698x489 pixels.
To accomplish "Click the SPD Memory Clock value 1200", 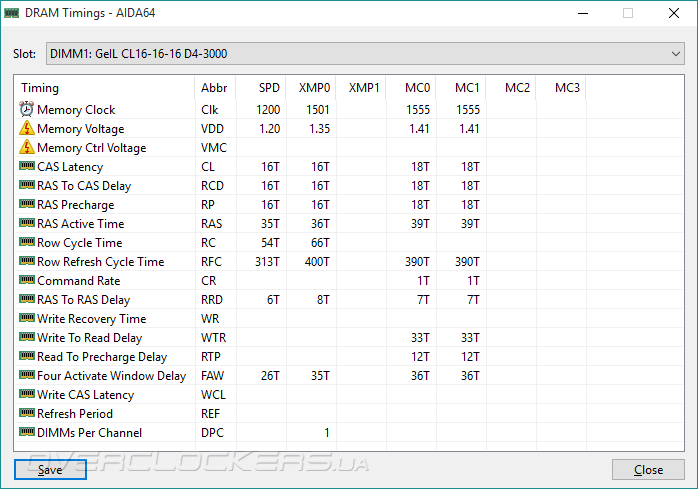I will click(268, 110).
